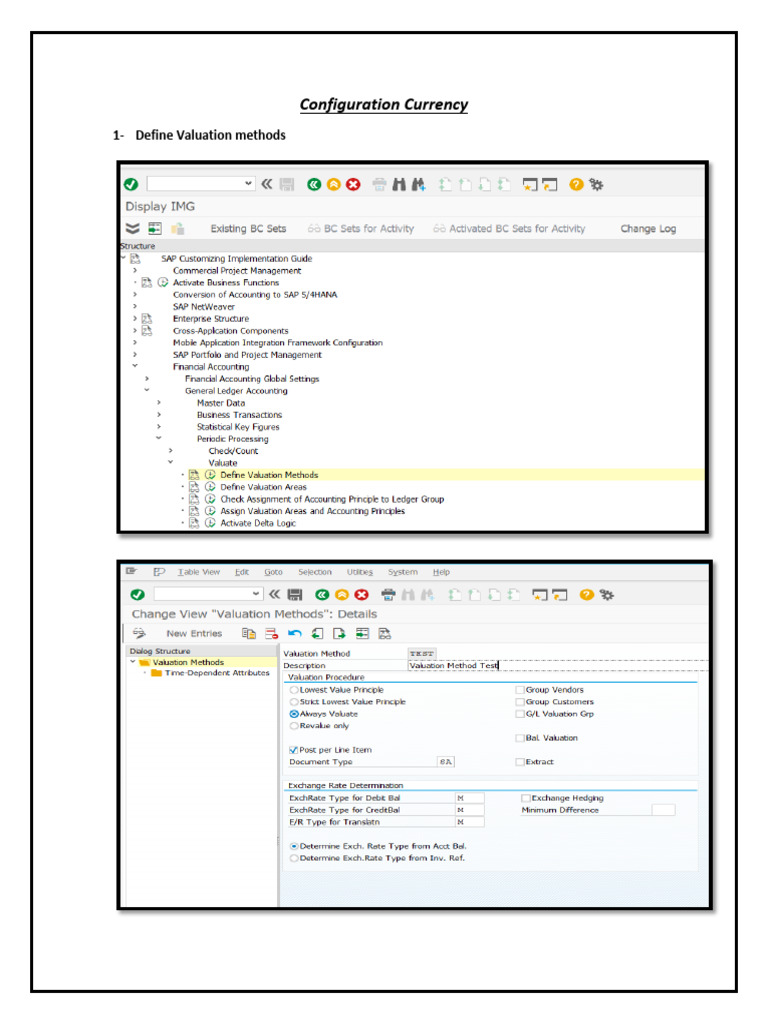768x1024 pixels.
Task: Expand Financial Accounting Global Settings node
Action: point(147,379)
